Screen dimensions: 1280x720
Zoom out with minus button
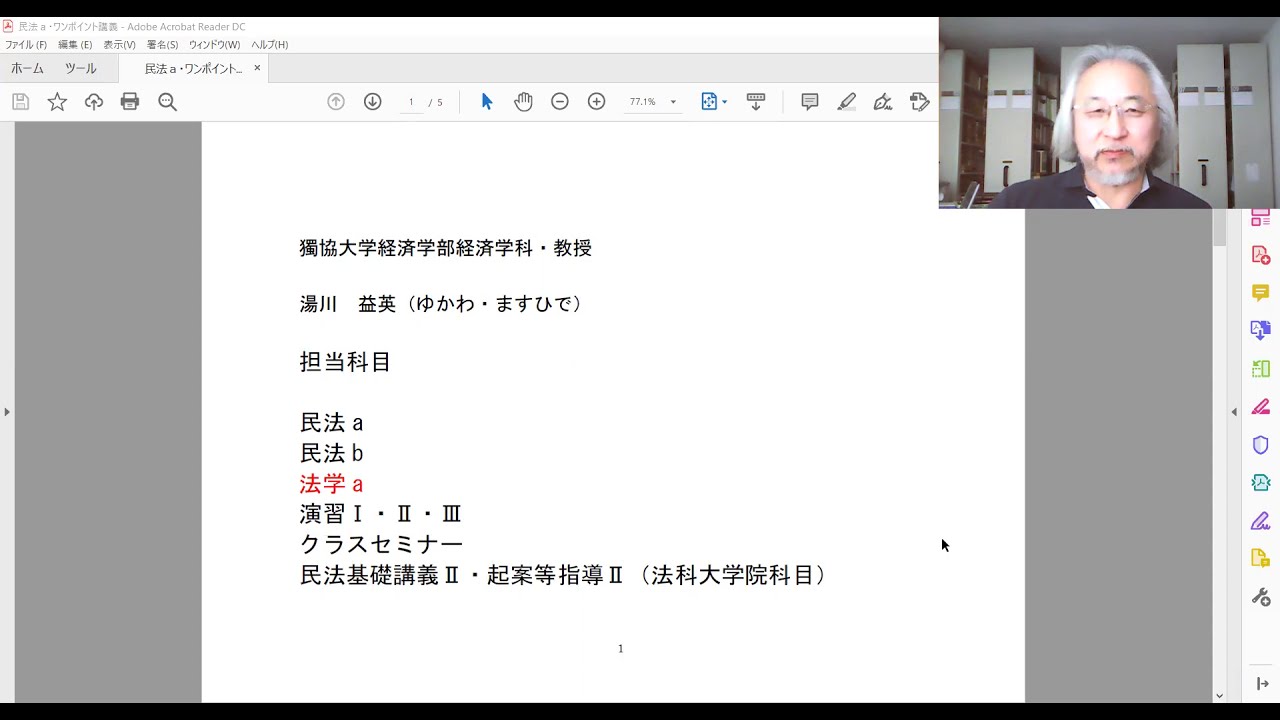(560, 101)
